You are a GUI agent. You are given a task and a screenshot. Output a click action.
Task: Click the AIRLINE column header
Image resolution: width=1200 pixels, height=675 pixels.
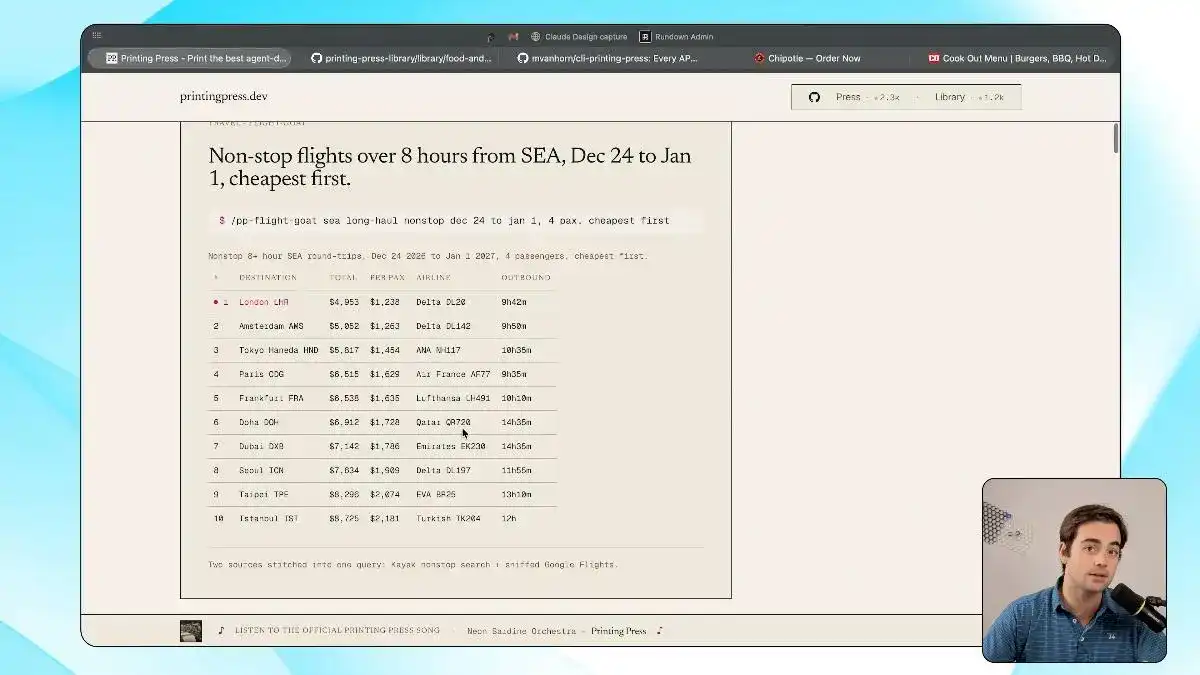click(x=433, y=277)
